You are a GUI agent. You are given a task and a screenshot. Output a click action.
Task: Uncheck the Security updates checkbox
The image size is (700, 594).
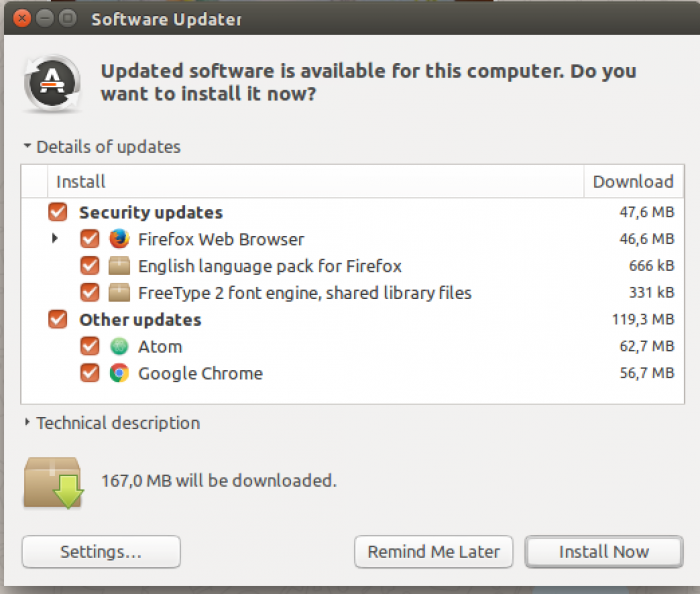pos(58,212)
